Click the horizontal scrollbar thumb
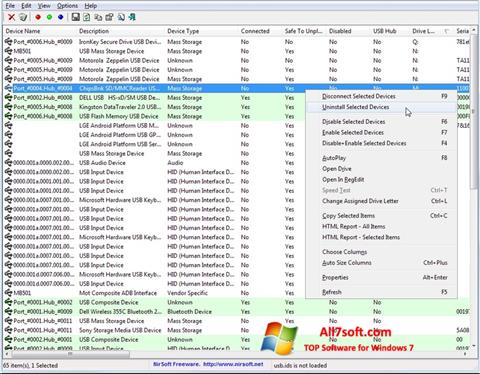Image resolution: width=480 pixels, height=374 pixels. point(70,354)
